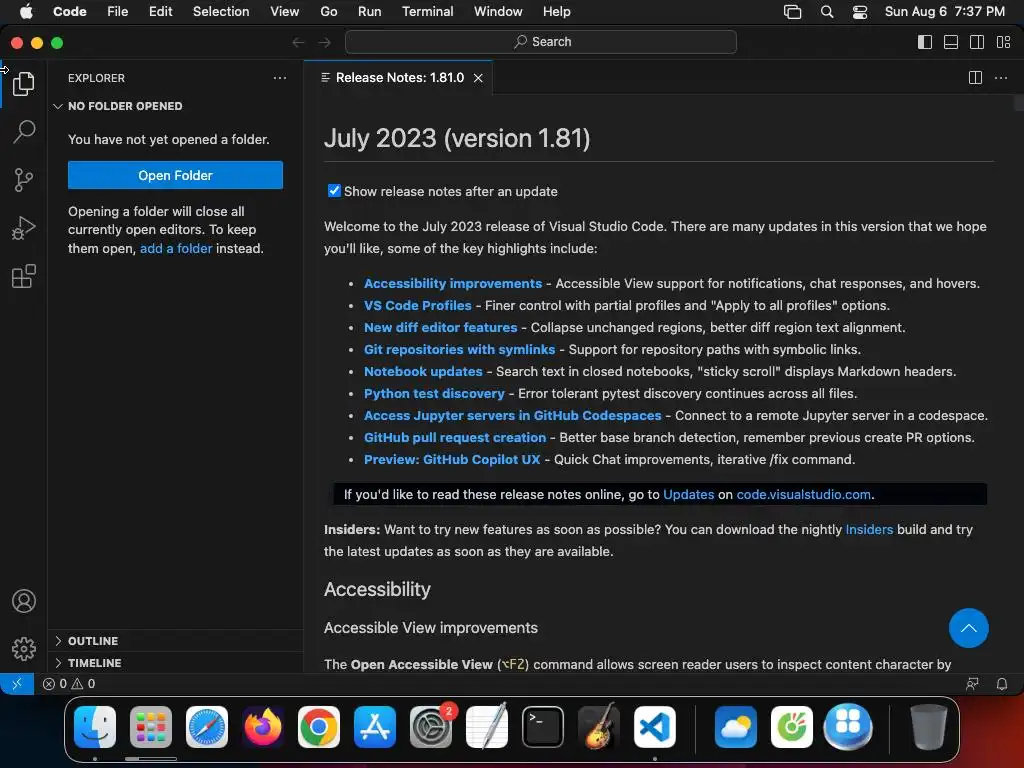Click the Updates link
The height and width of the screenshot is (768, 1024).
(688, 494)
